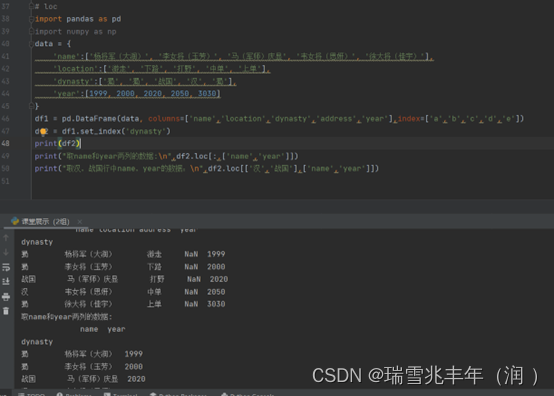Toggle soft-wrap in the Run console

(x=6, y=267)
